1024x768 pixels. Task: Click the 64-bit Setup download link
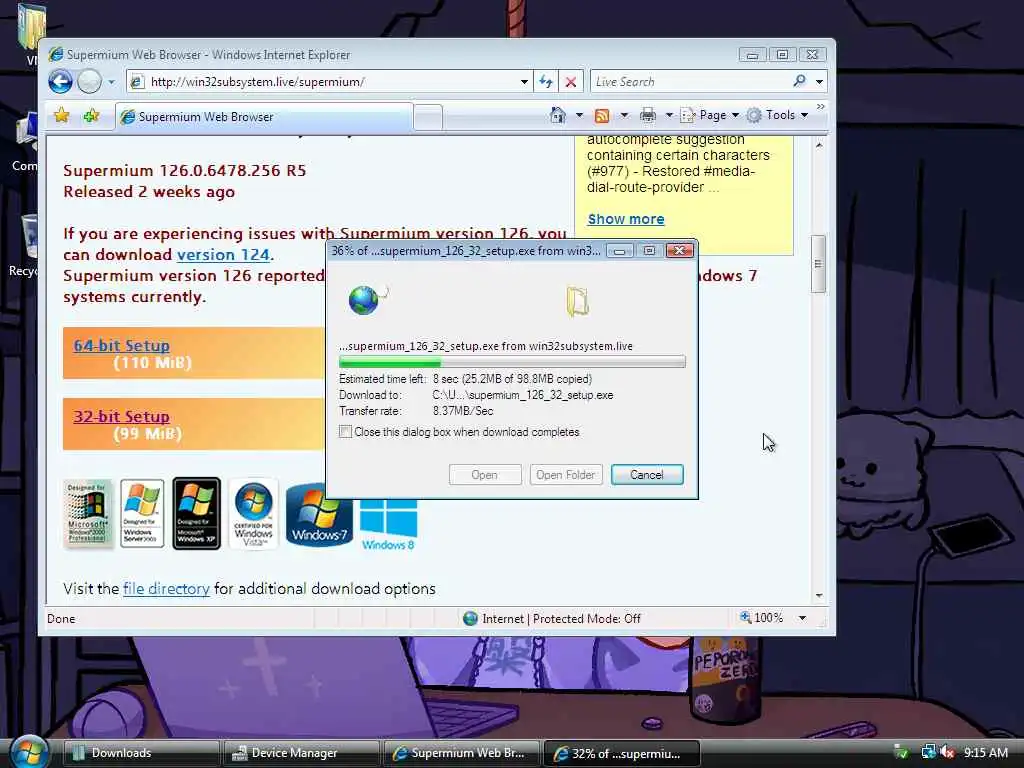pos(121,345)
